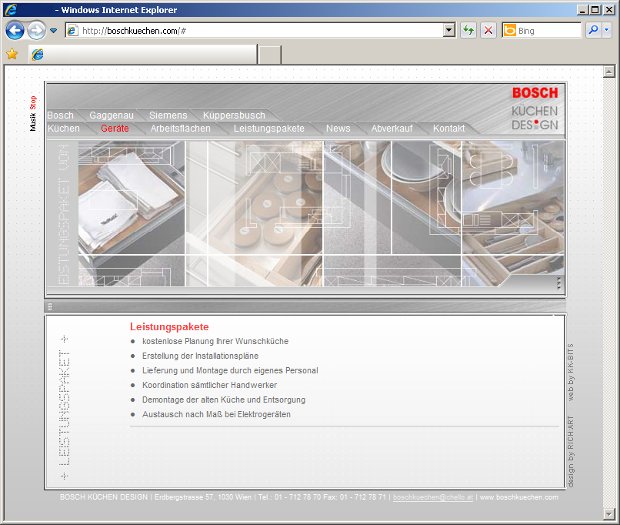Screen dimensions: 620x525
Task: Click the browser Back arrow button
Action: pyautogui.click(x=15, y=30)
